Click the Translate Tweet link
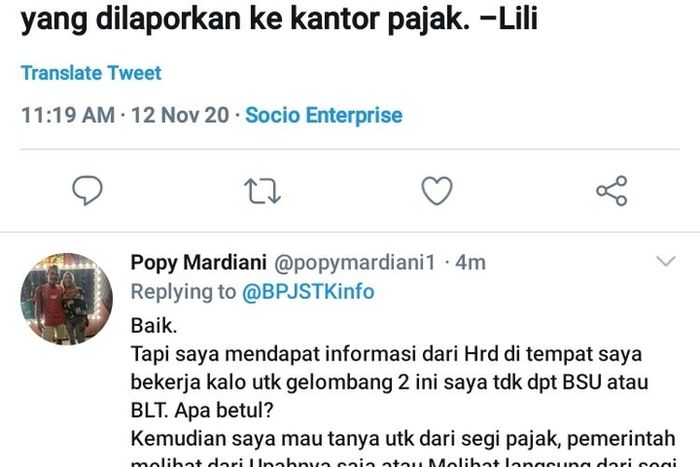This screenshot has height=467, width=700. (x=91, y=73)
